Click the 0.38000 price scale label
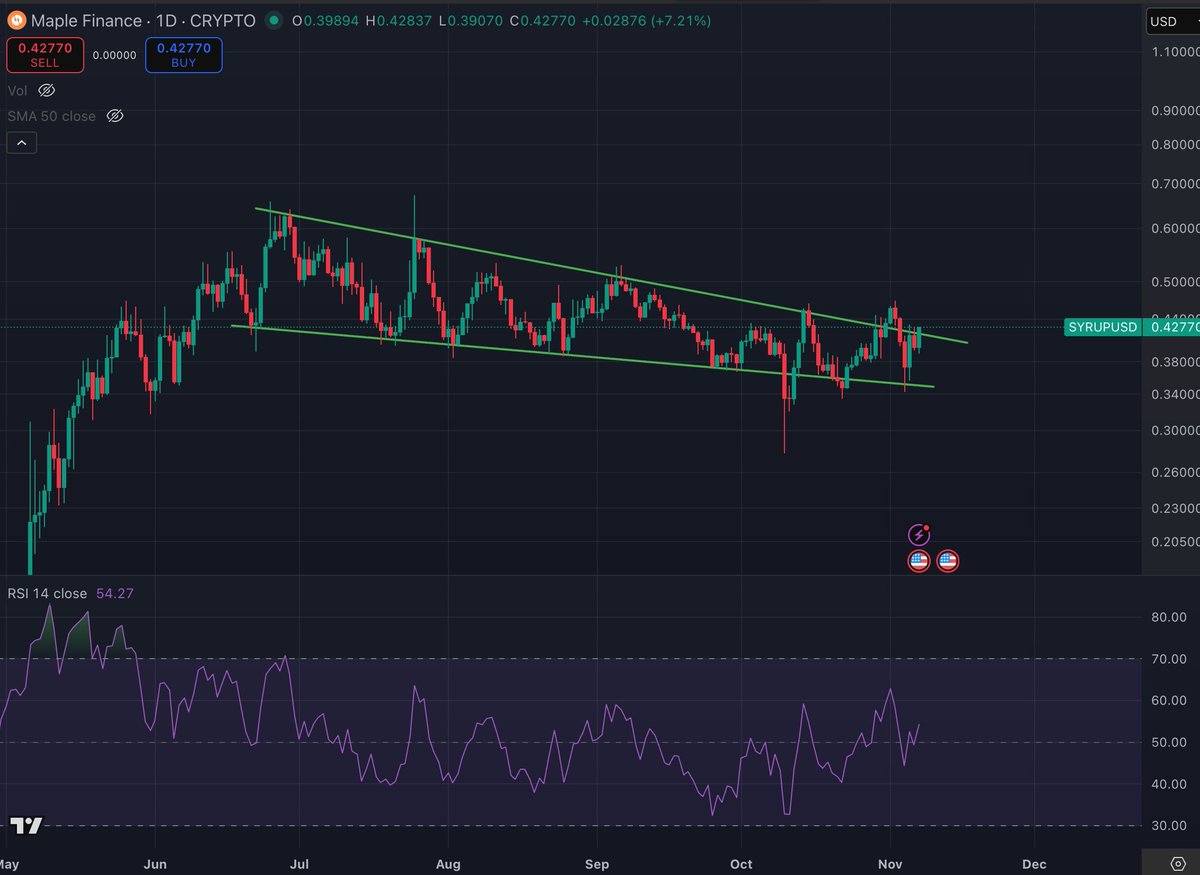Screen dimensions: 1200x875 [1176, 361]
